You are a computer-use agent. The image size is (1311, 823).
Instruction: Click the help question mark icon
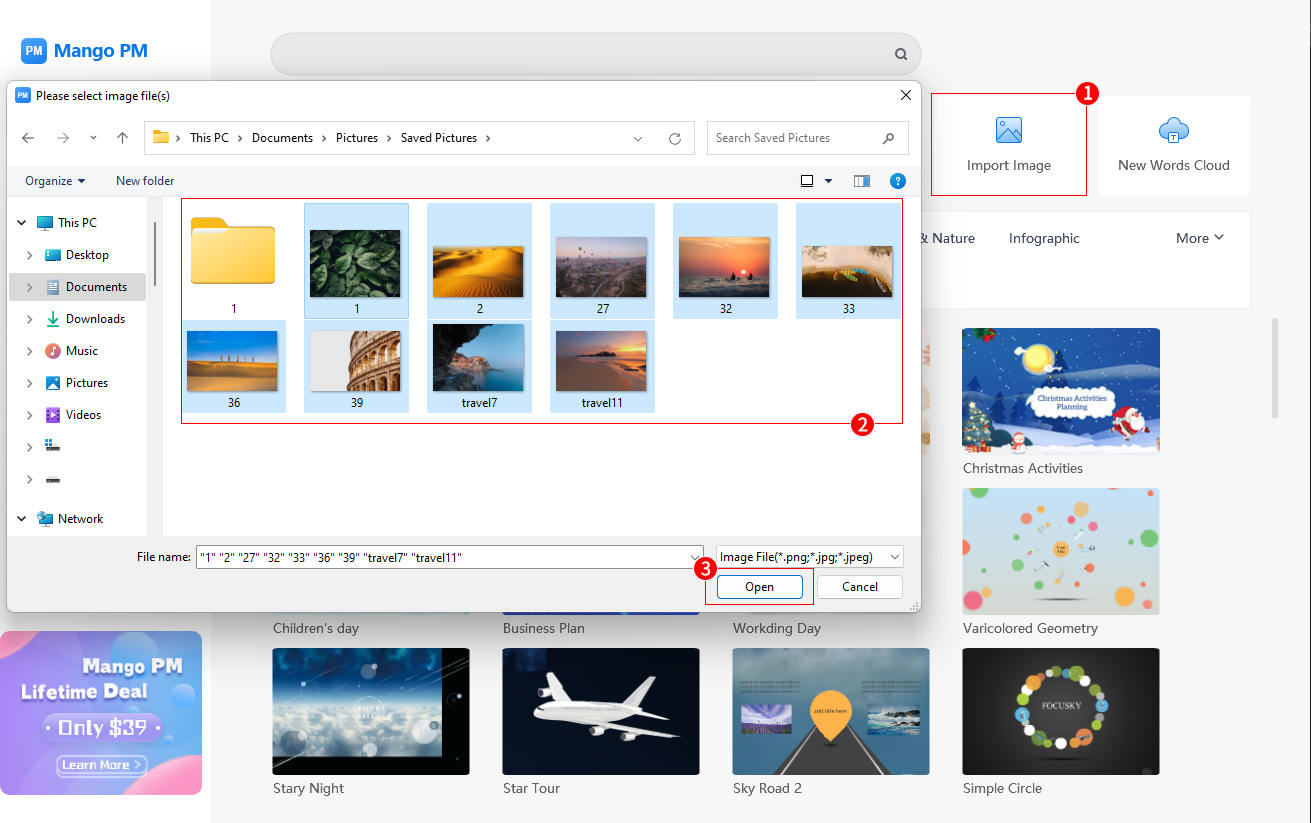pyautogui.click(x=897, y=181)
